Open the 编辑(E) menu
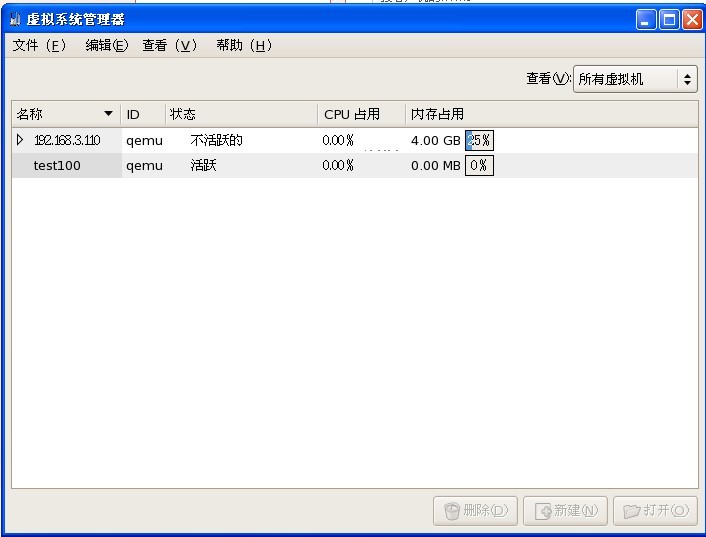 [107, 45]
